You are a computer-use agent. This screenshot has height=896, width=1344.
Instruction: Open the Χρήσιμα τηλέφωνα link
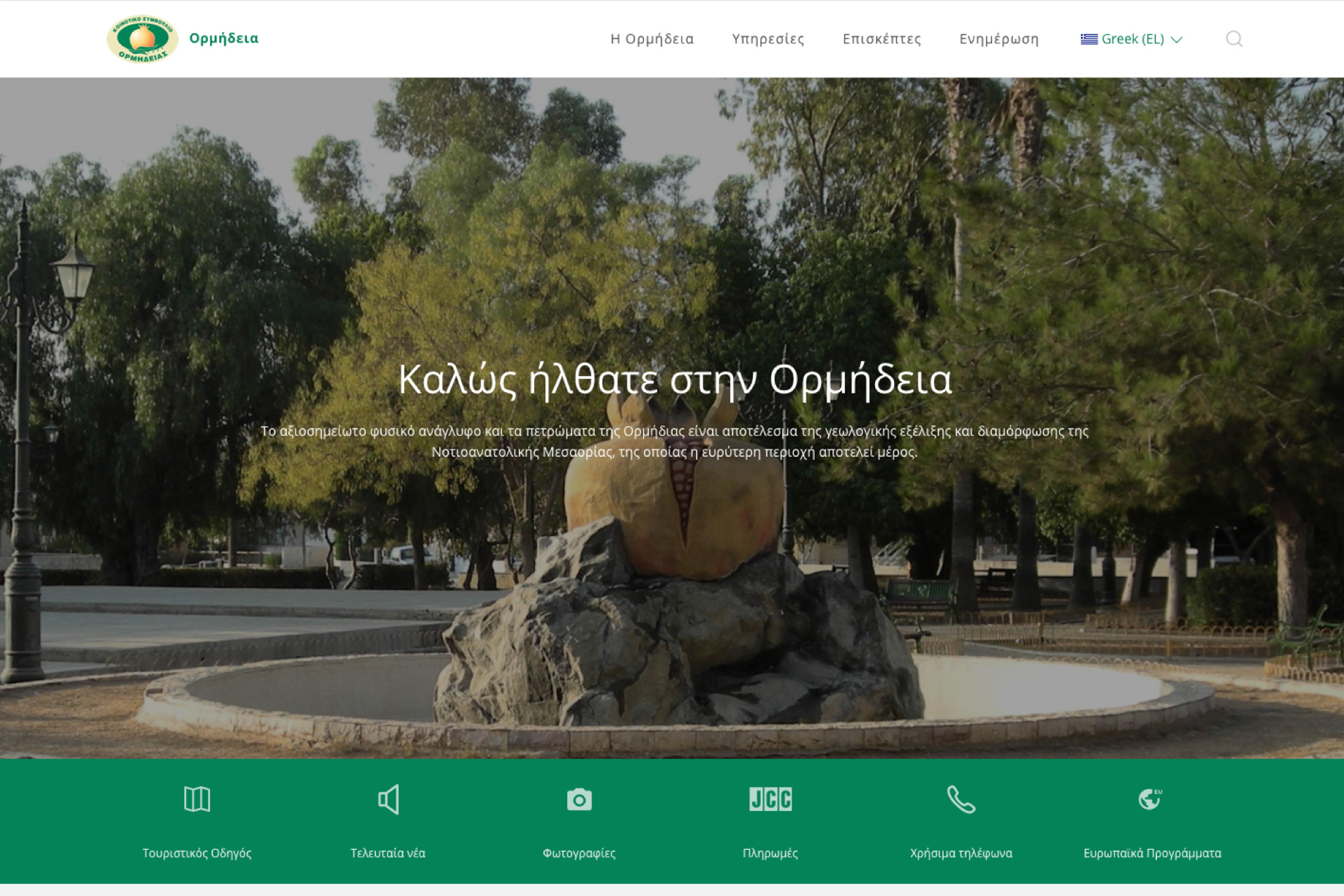(961, 853)
